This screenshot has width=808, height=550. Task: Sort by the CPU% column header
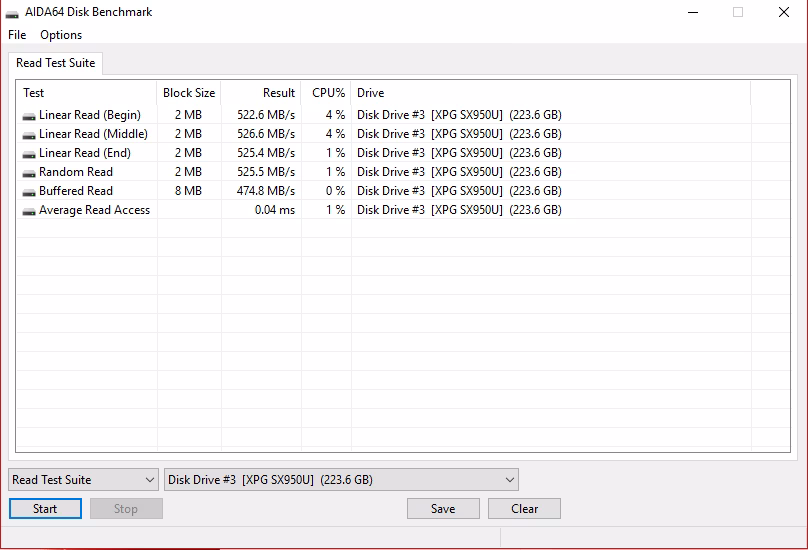pos(326,93)
